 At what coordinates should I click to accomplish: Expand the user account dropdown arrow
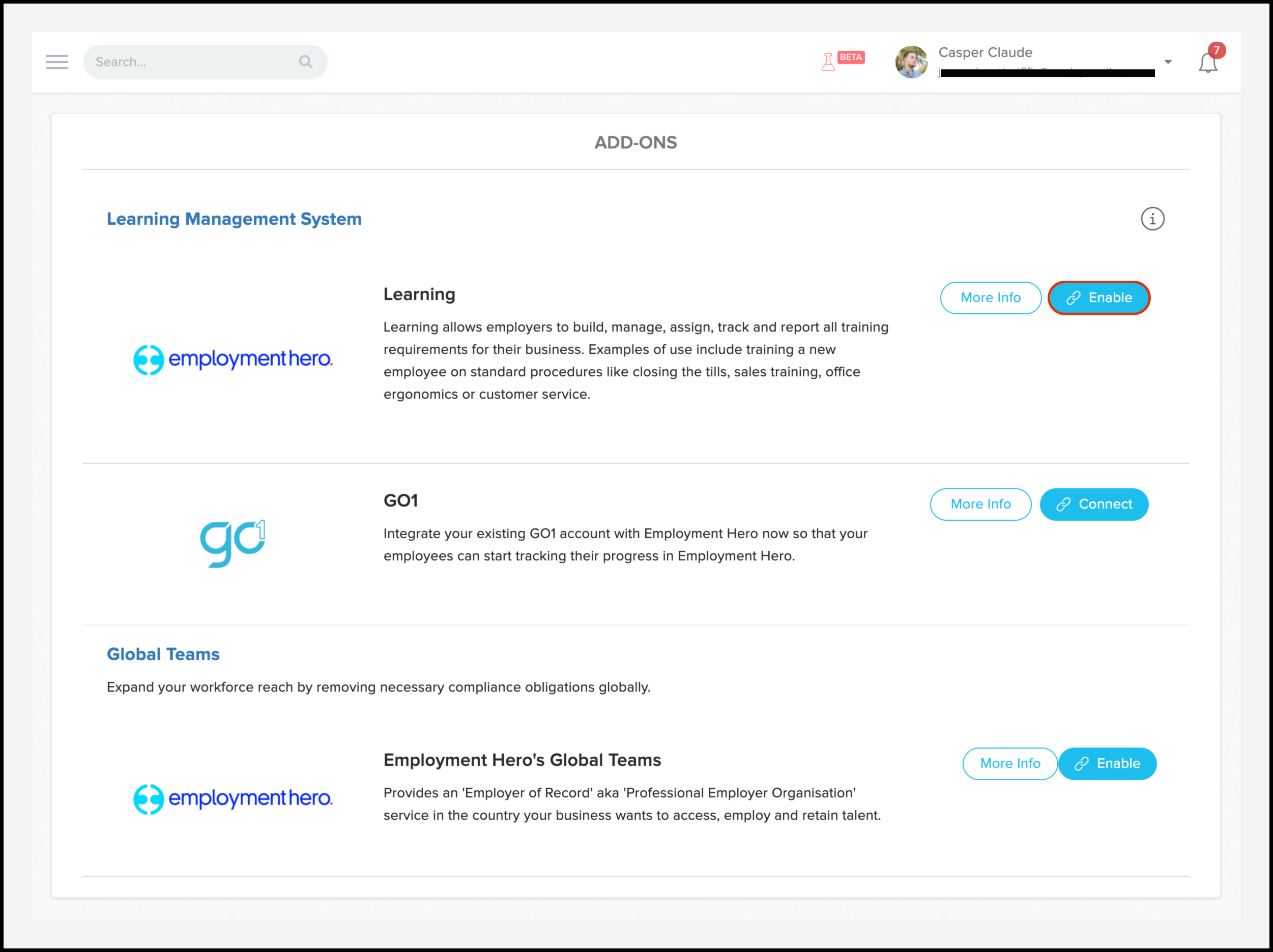[x=1168, y=62]
